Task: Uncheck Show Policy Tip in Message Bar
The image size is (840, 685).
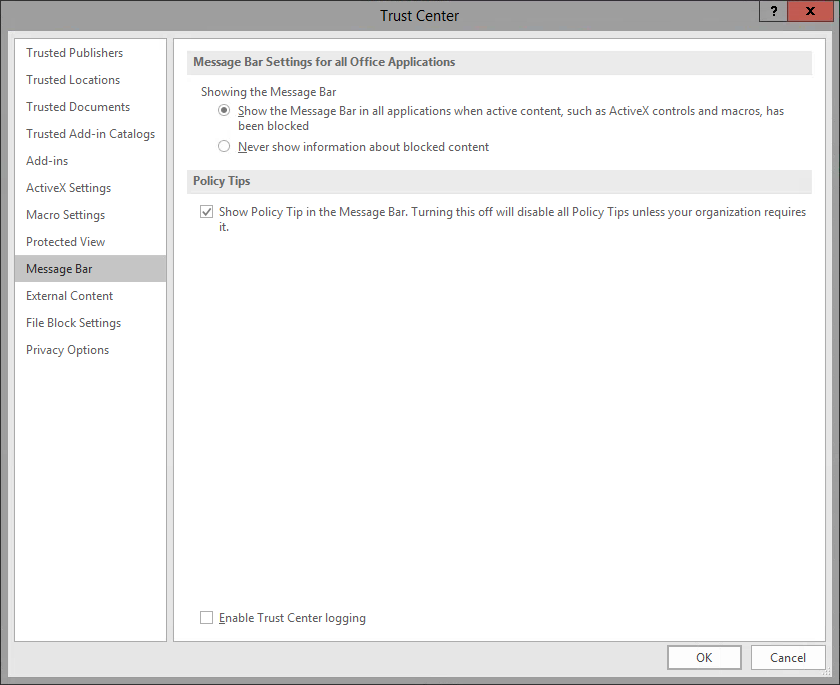Action: pos(206,212)
